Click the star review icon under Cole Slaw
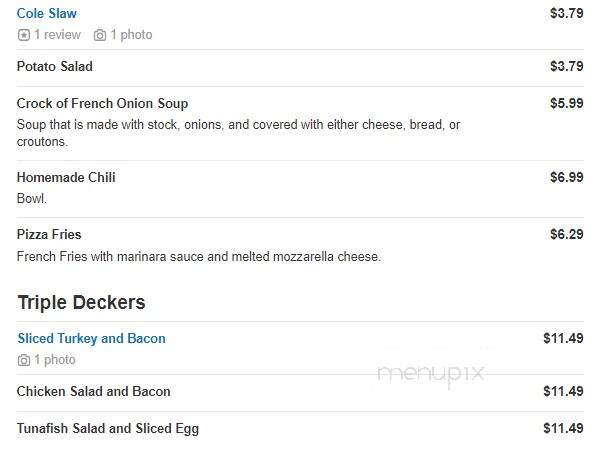This screenshot has width=610, height=456. pos(24,35)
